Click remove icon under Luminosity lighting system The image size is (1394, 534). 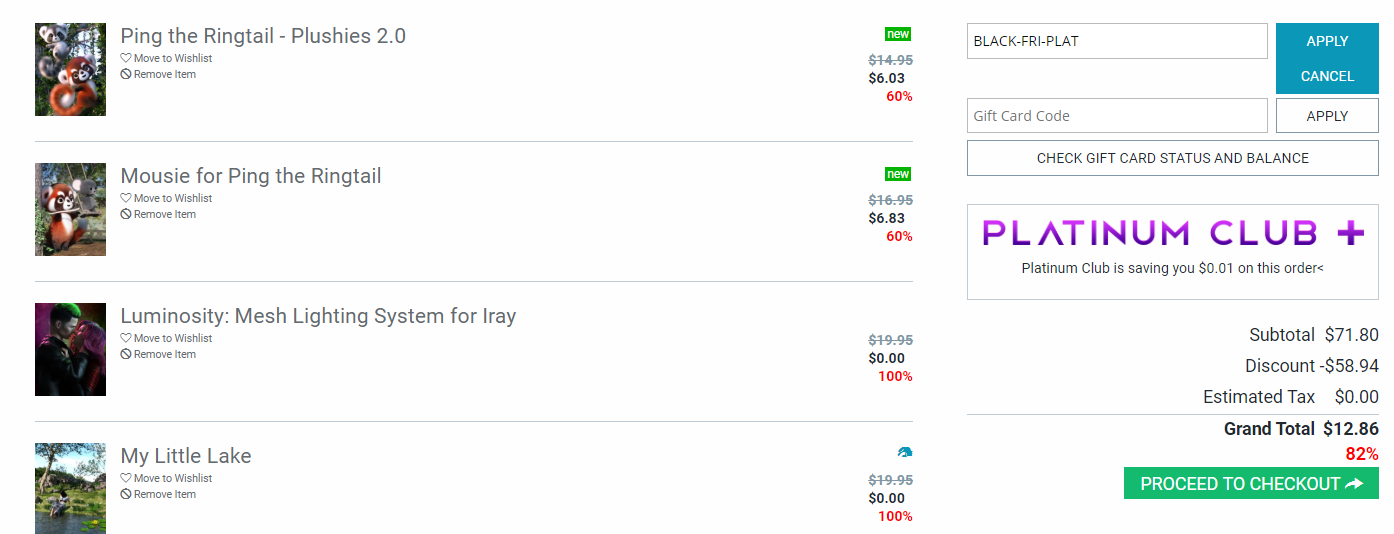coord(126,354)
